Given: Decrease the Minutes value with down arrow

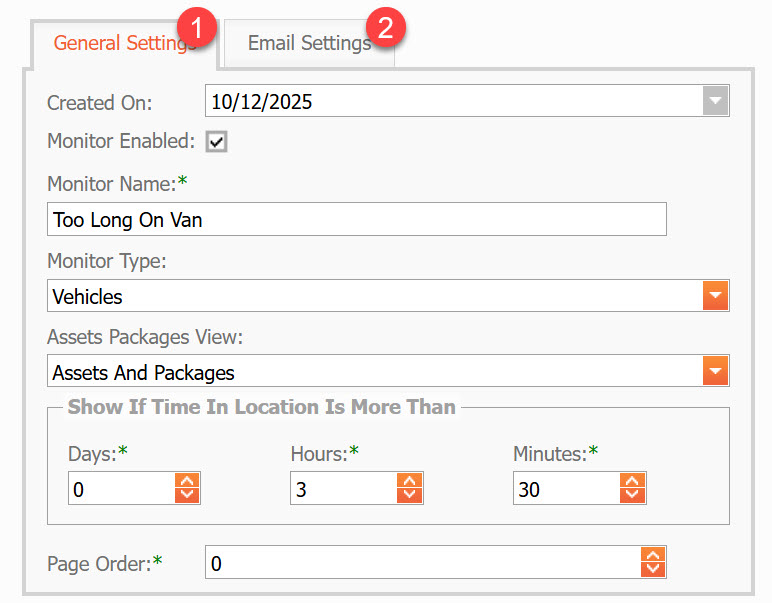Looking at the screenshot, I should pos(633,495).
